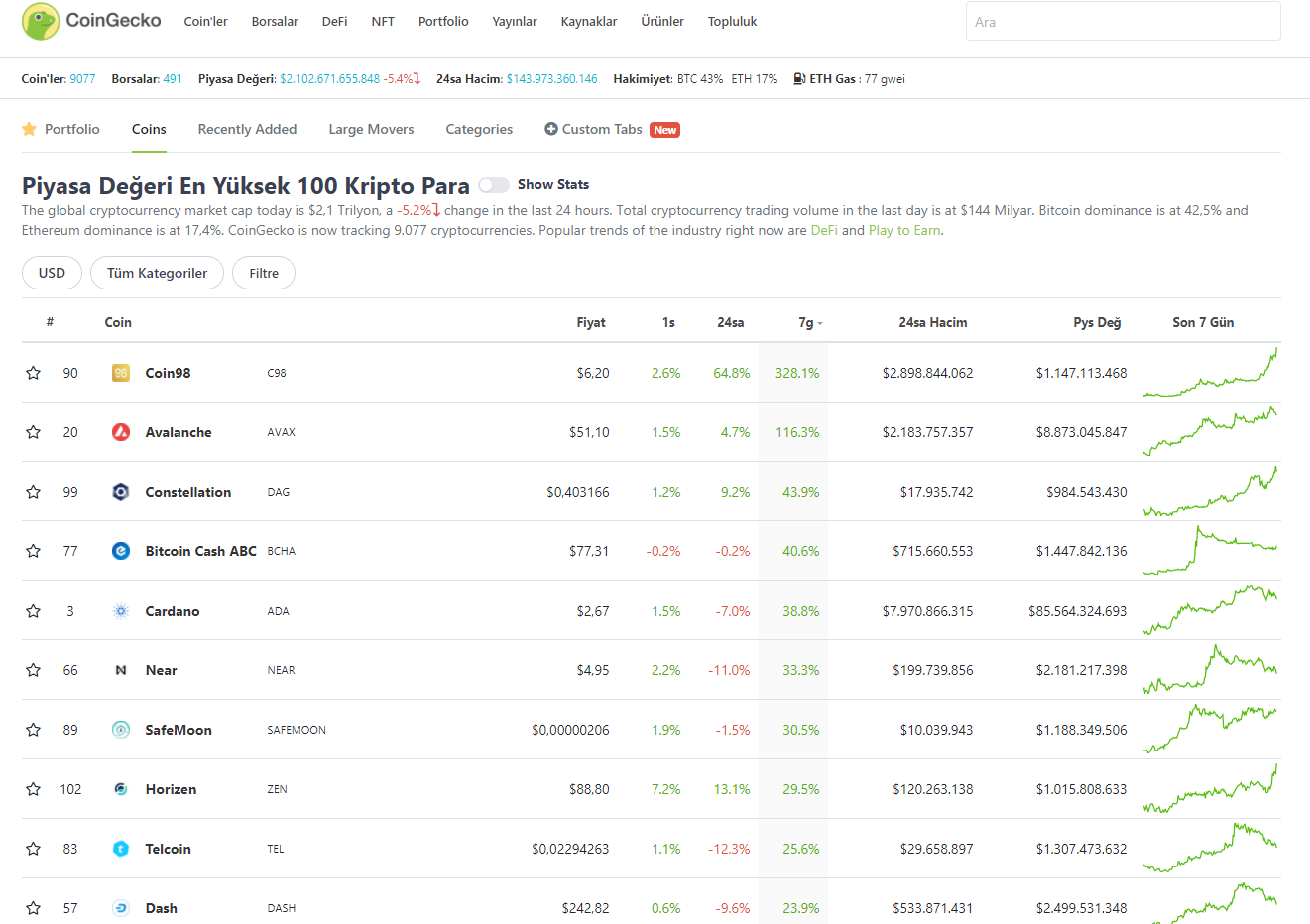
Task: Click the Avalanche price $51,10
Action: tap(589, 432)
